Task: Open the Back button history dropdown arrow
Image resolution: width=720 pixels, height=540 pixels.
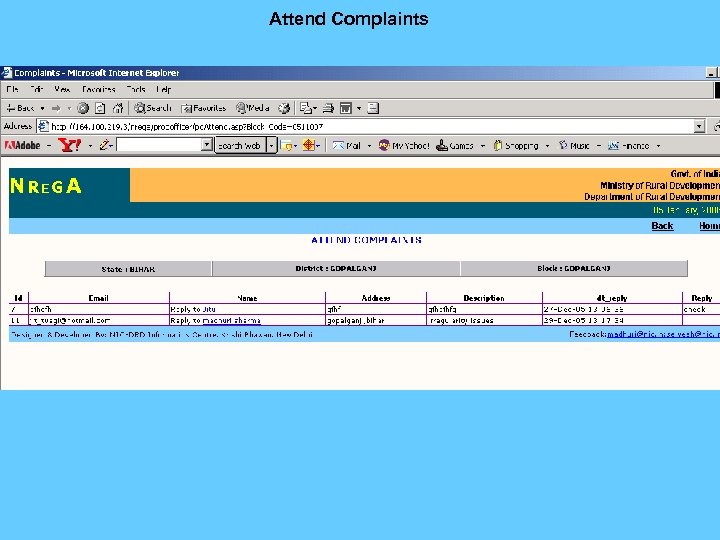Action: [x=42, y=108]
